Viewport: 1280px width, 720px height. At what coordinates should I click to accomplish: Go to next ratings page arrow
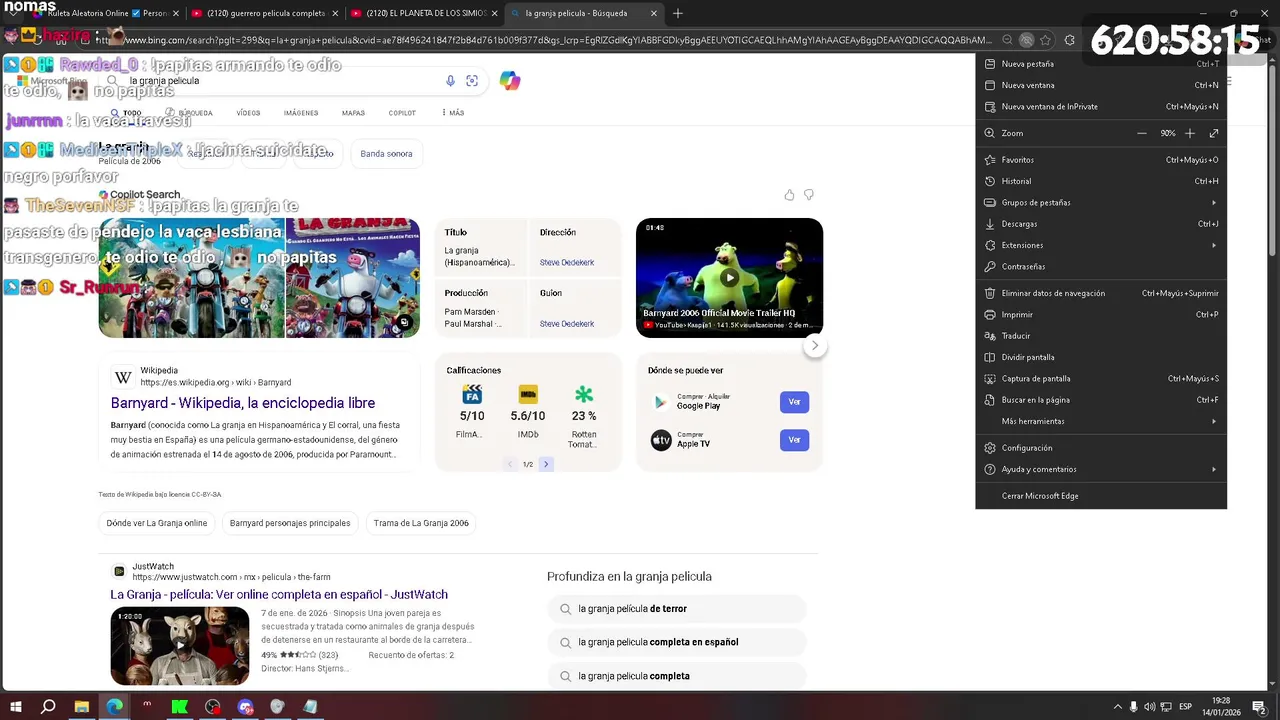[x=546, y=464]
